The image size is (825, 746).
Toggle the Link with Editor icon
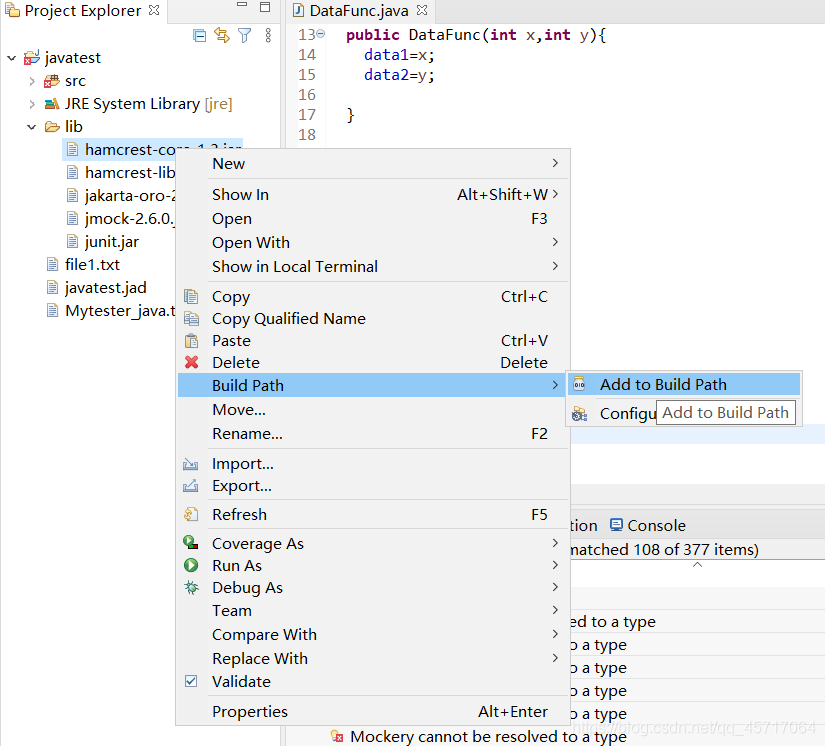[x=222, y=35]
